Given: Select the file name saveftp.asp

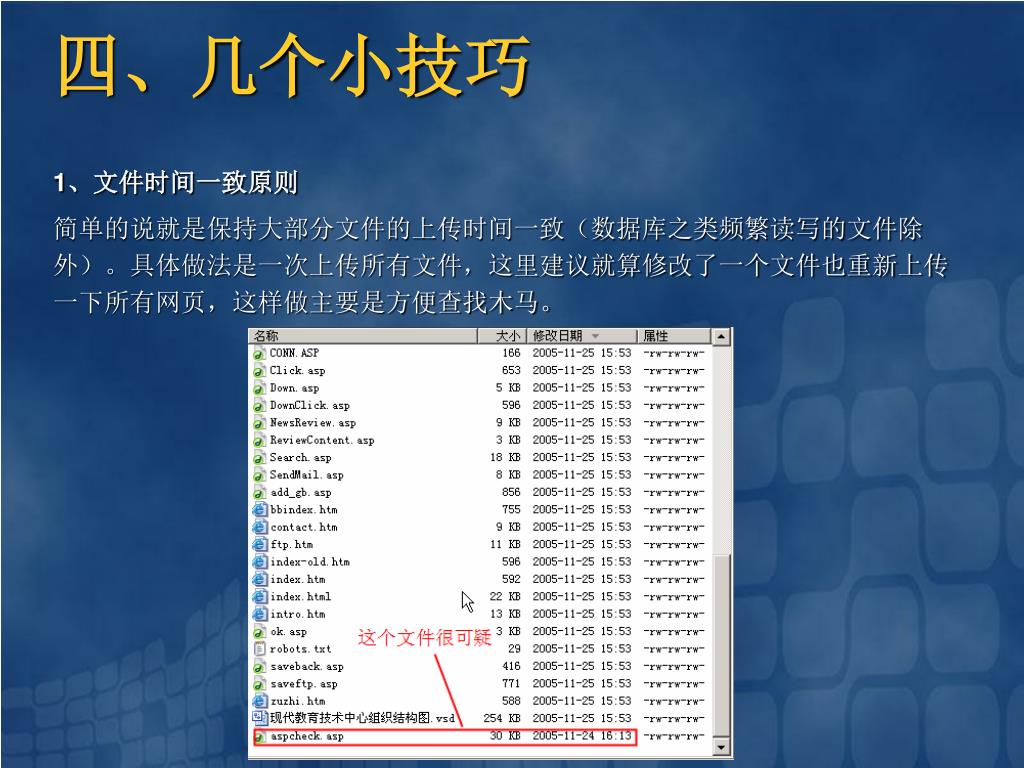Looking at the screenshot, I should 304,684.
